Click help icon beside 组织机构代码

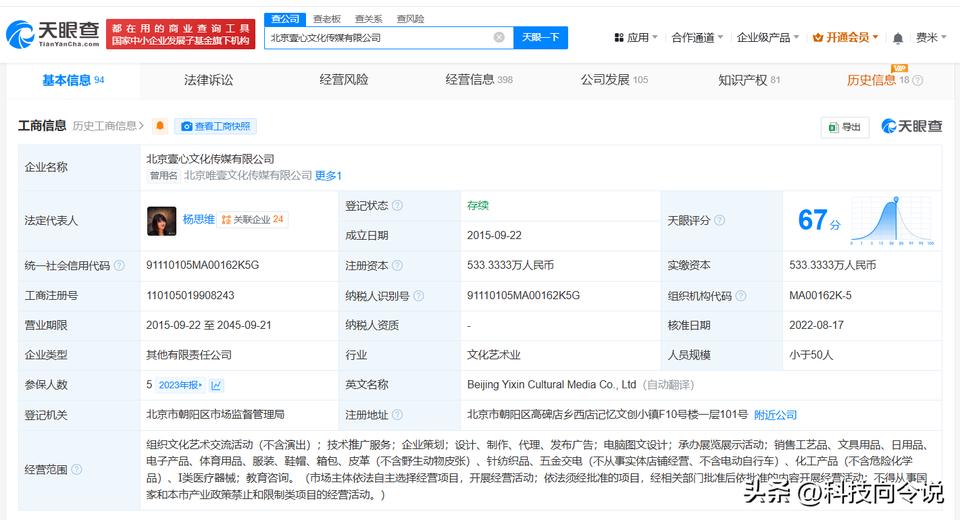pos(741,296)
